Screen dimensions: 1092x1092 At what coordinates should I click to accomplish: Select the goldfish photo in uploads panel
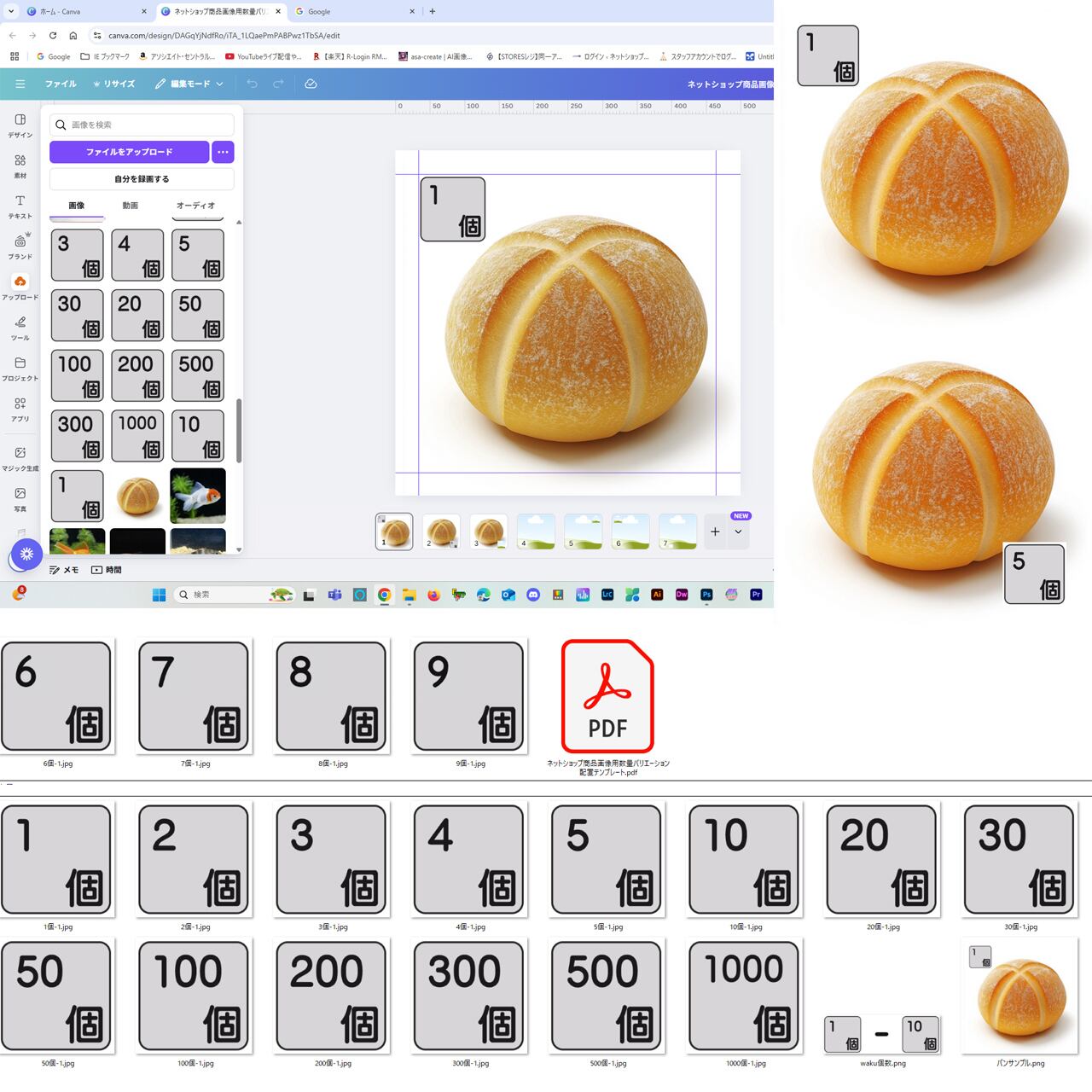pyautogui.click(x=198, y=496)
